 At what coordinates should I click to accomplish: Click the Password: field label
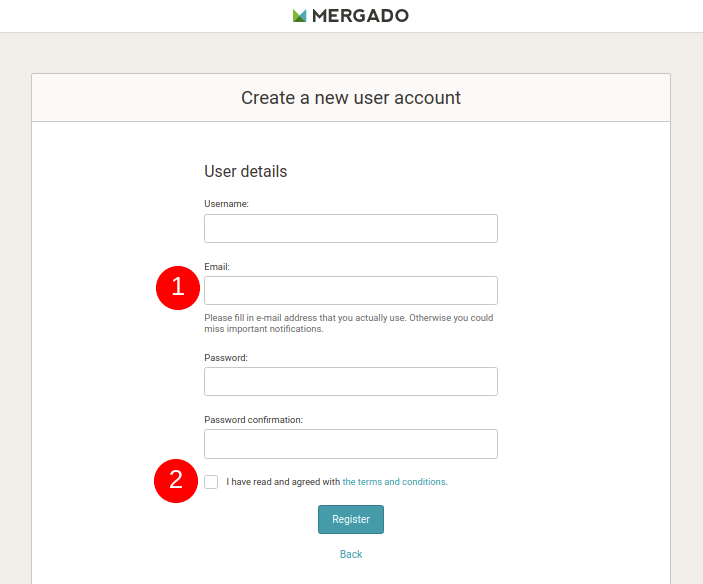click(226, 358)
